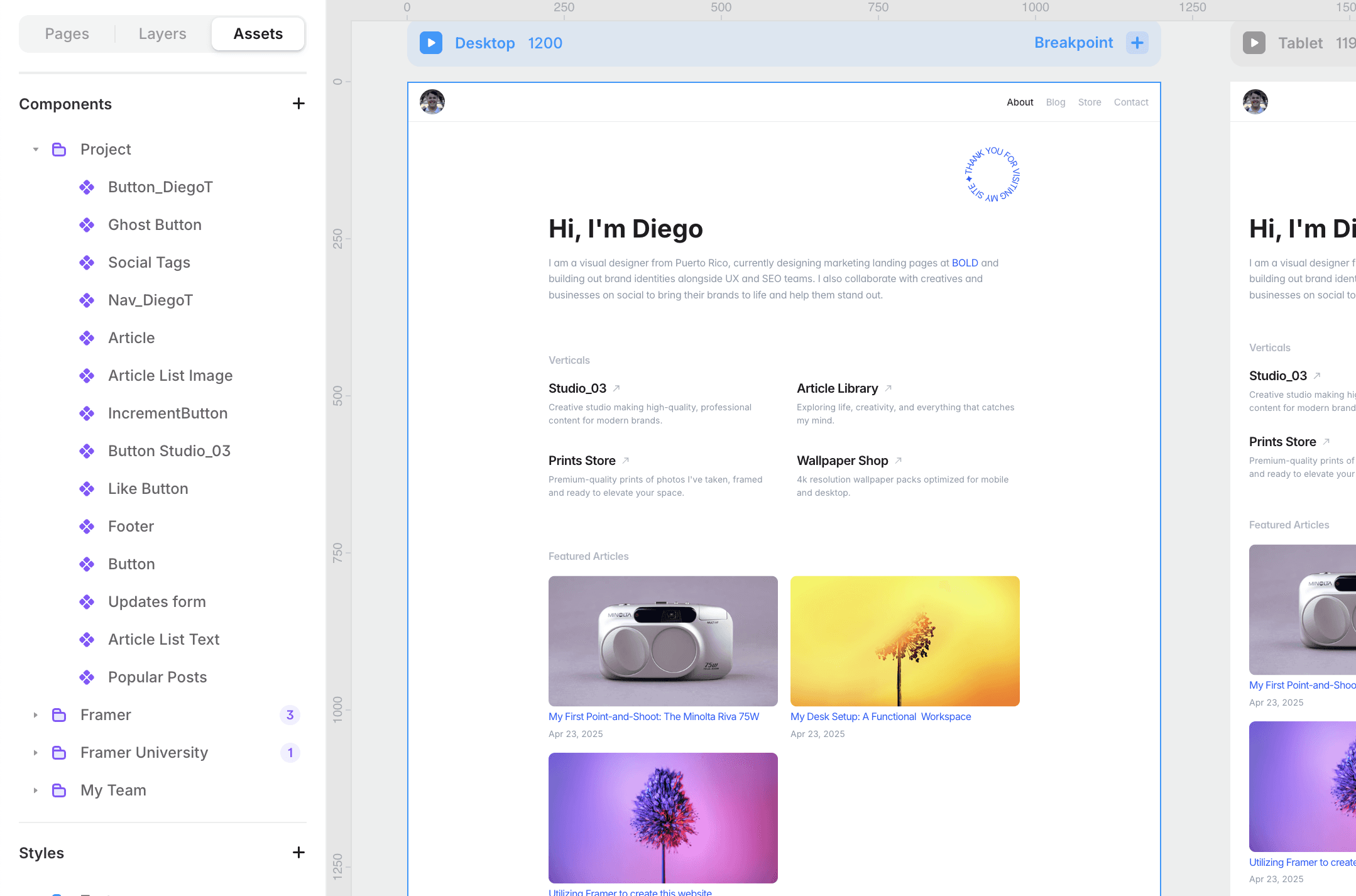Viewport: 1356px width, 896px height.
Task: Click the Breakpoint label button
Action: point(1073,43)
